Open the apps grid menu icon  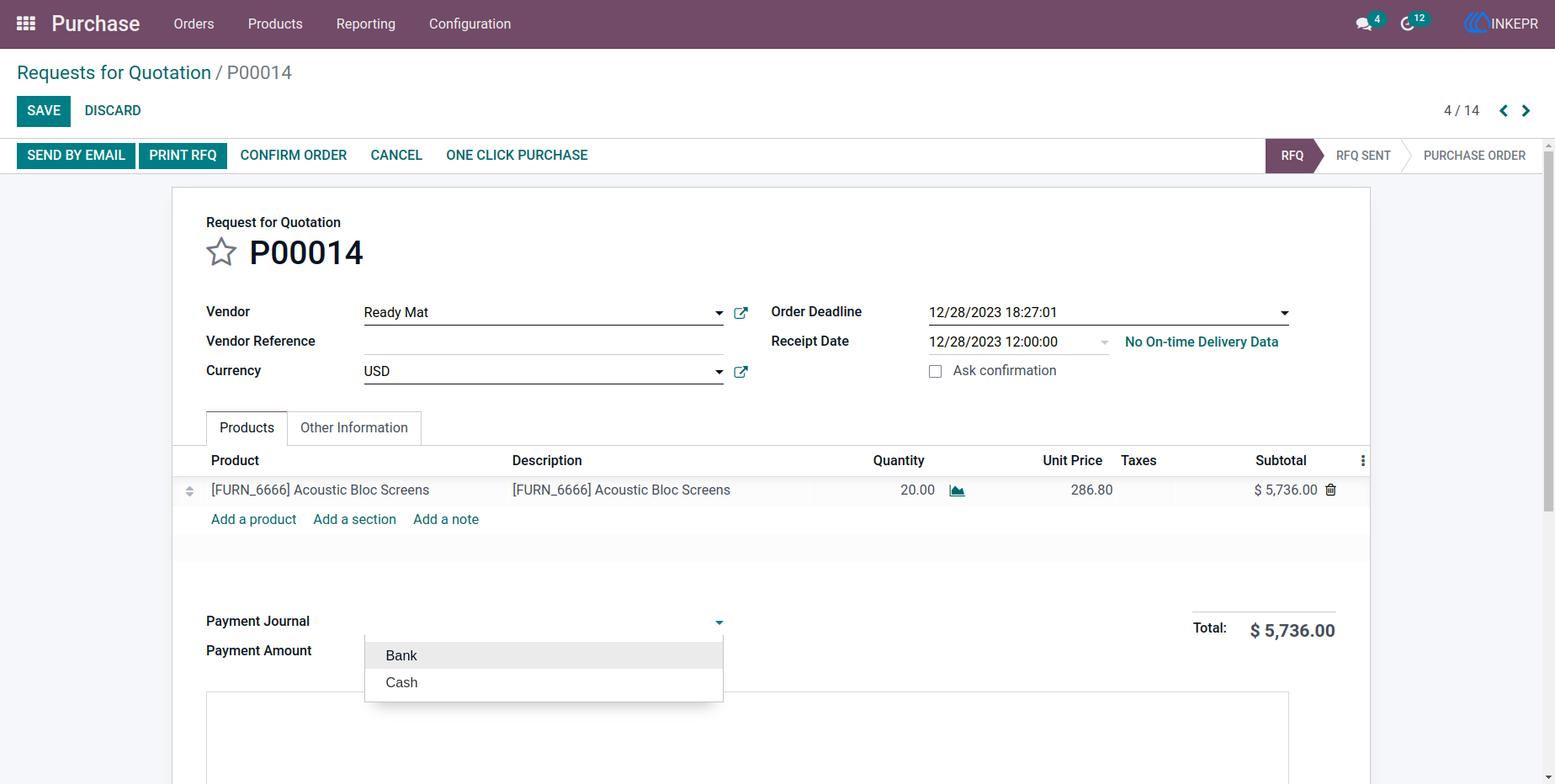pos(26,24)
